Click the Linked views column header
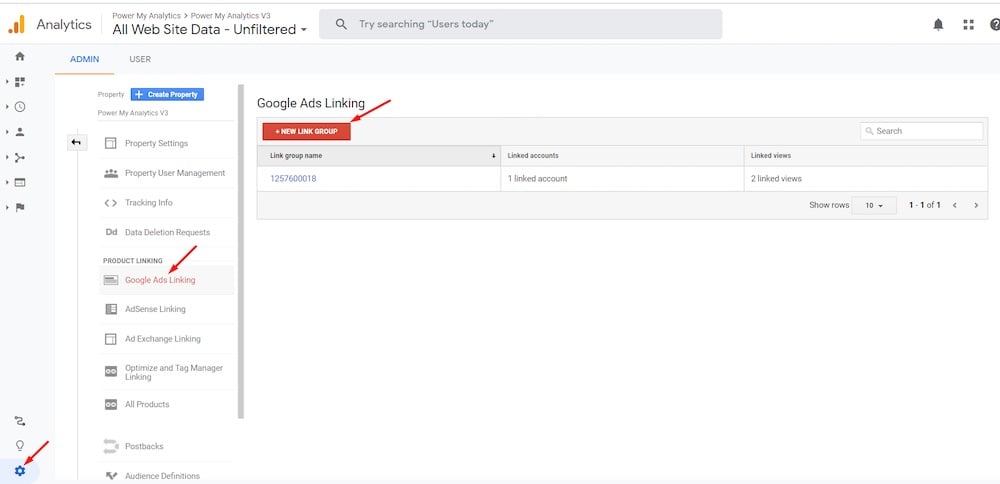 [x=865, y=156]
